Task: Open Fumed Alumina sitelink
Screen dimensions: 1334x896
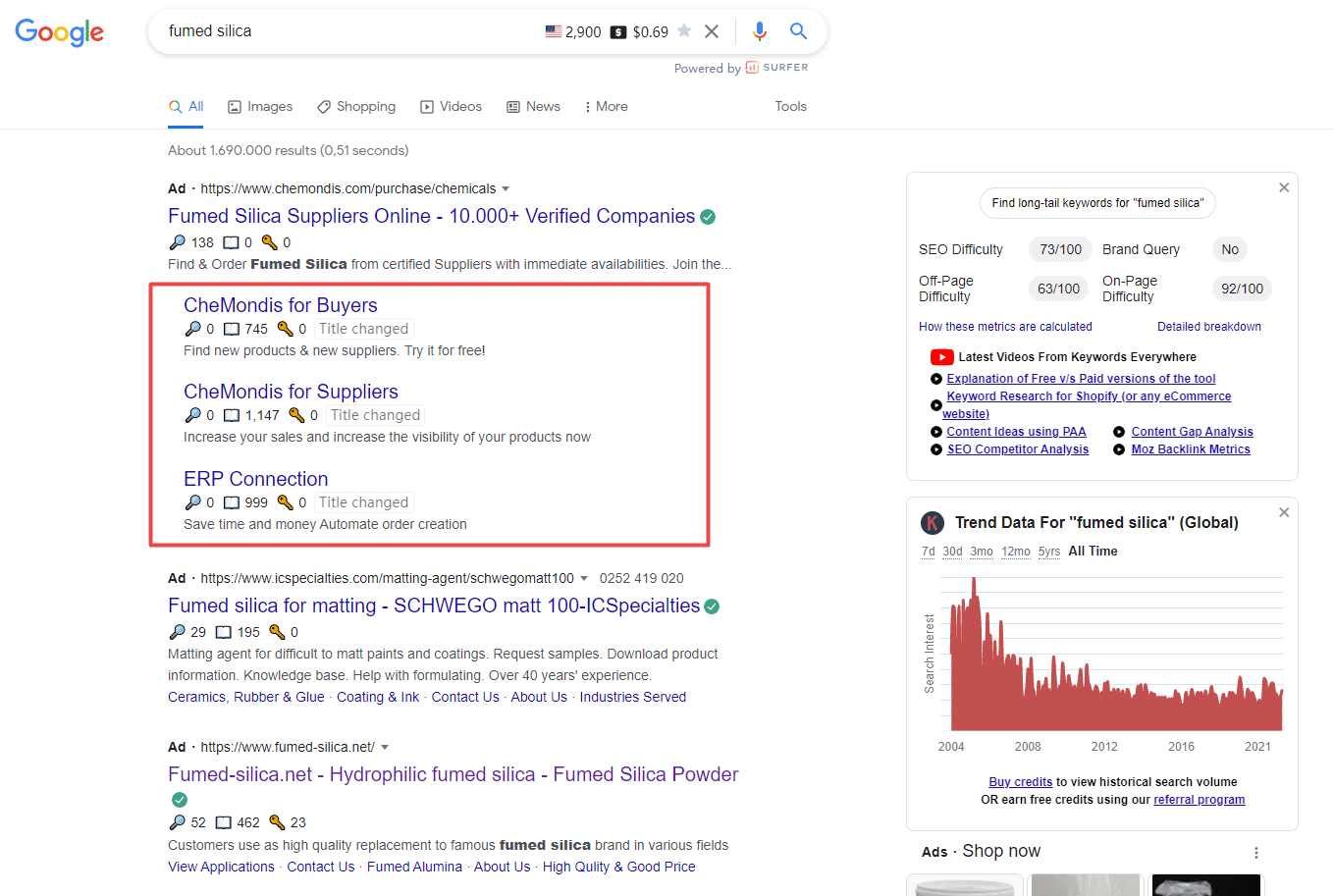Action: 414,867
